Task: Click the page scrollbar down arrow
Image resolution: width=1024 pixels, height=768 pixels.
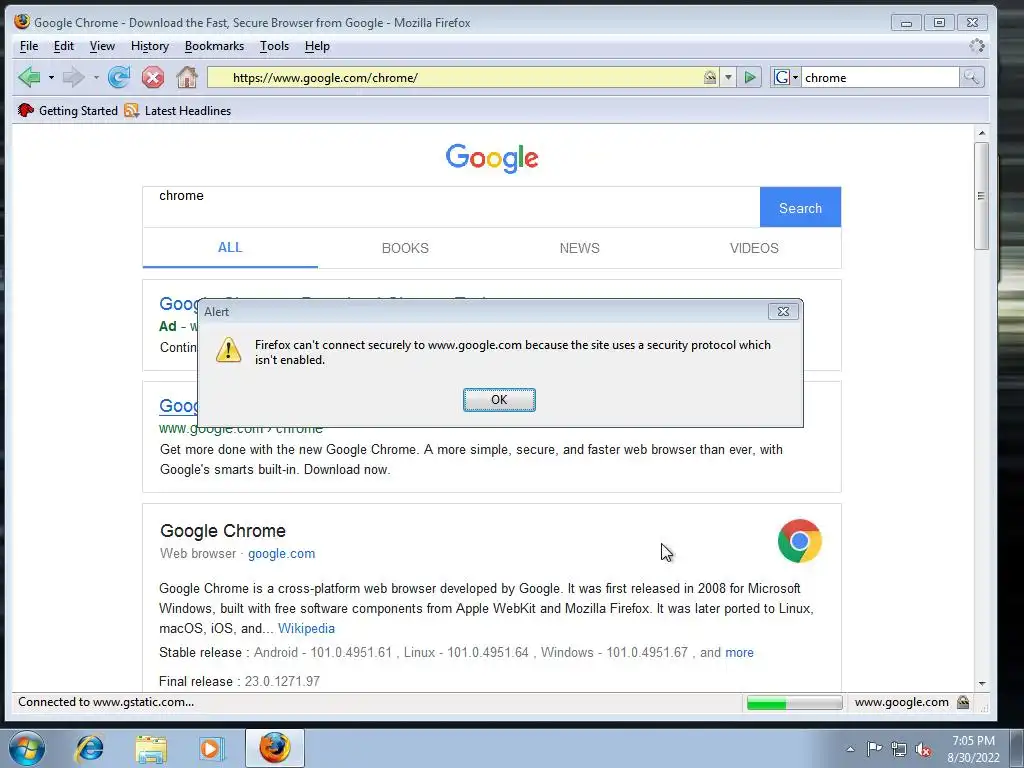Action: [x=982, y=684]
